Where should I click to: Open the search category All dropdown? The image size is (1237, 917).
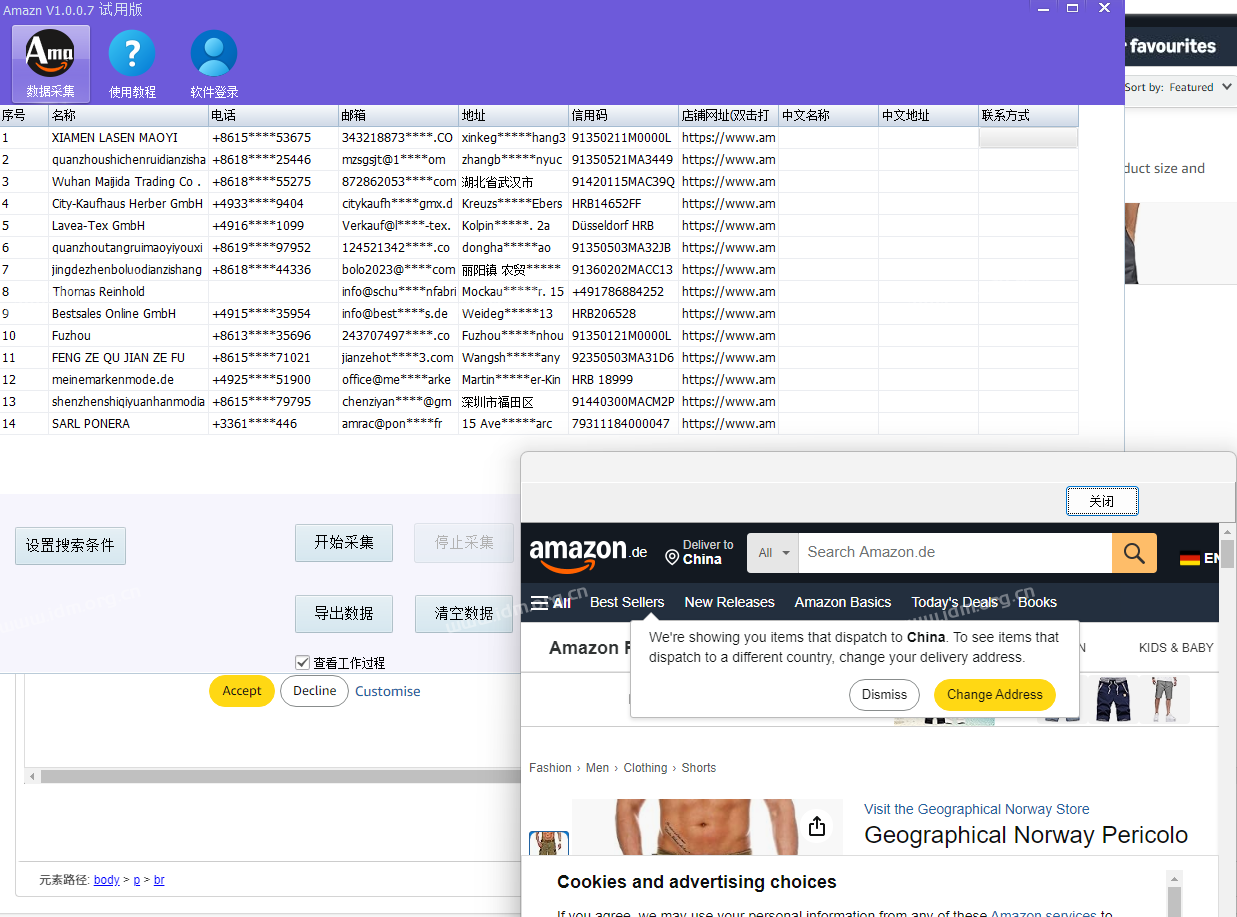773,553
